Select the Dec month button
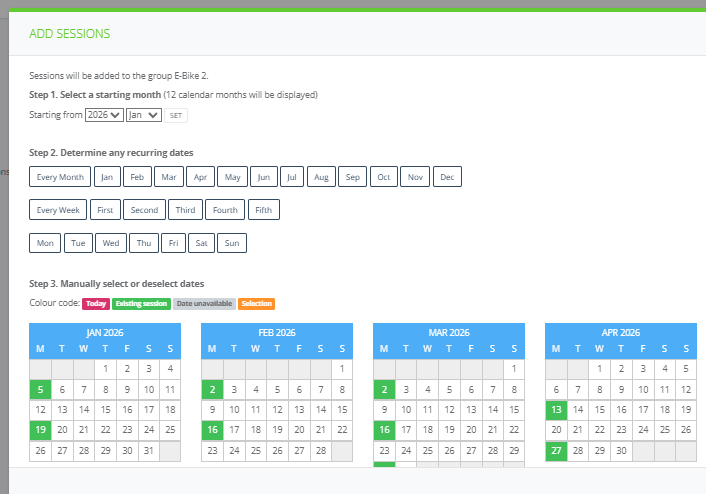The image size is (706, 494). (x=447, y=177)
